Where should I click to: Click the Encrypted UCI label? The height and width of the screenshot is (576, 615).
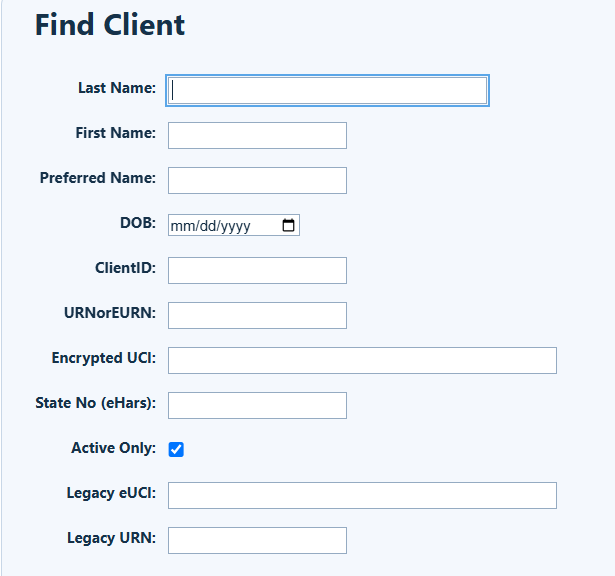pos(104,358)
